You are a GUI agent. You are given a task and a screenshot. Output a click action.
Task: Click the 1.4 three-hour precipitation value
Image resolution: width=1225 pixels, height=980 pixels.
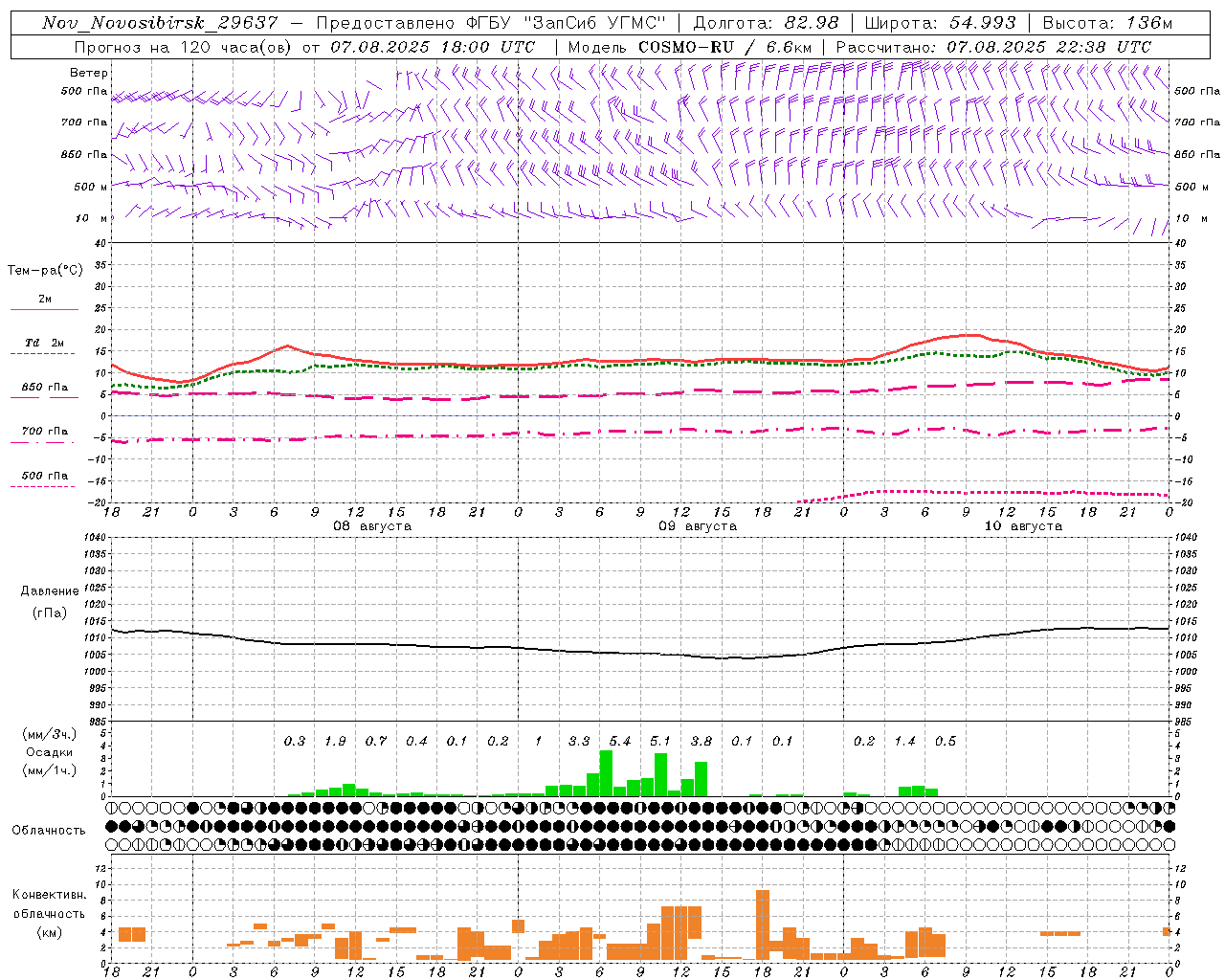pos(904,741)
